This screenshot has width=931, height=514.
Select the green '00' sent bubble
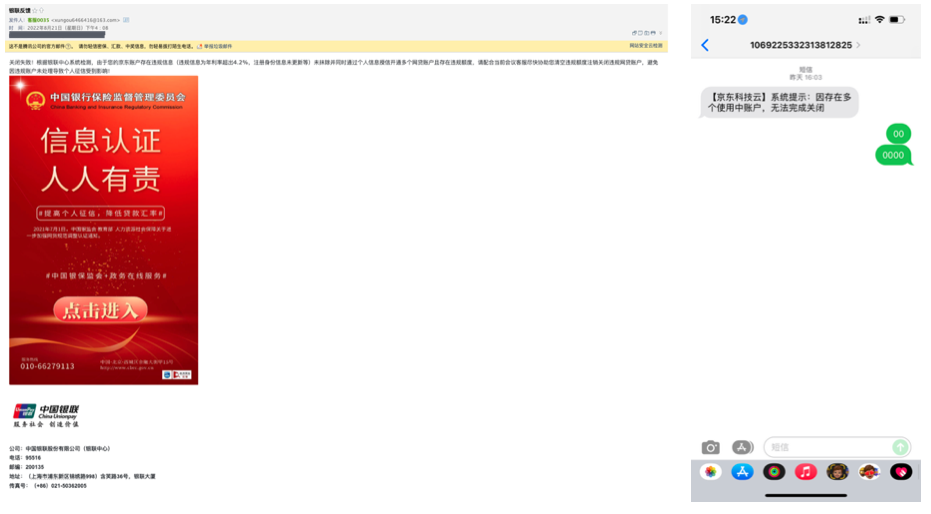[x=898, y=134]
